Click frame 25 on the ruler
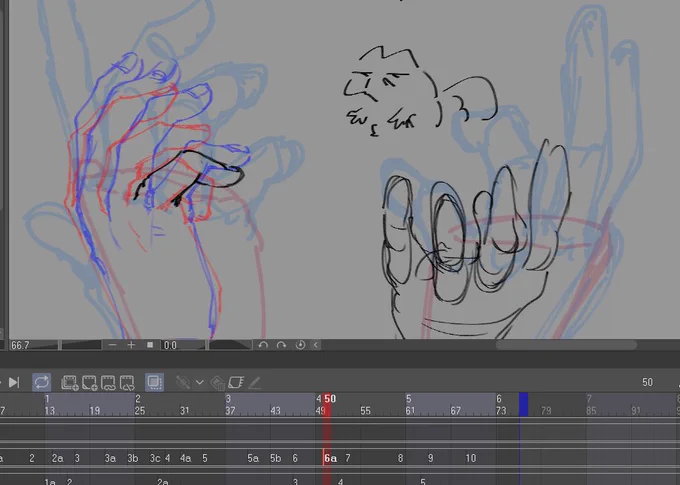The image size is (680, 485). (140, 410)
